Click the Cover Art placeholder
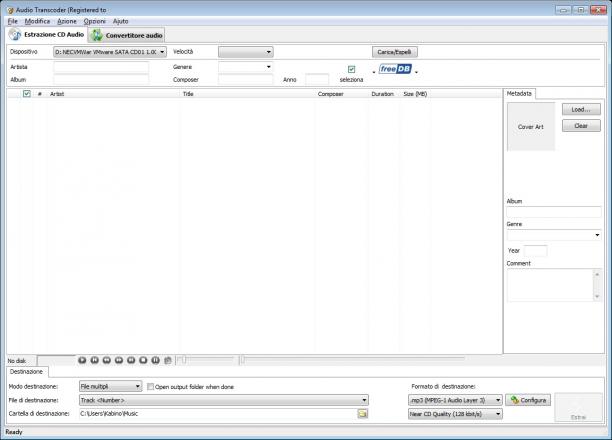Image resolution: width=612 pixels, height=440 pixels. 531,127
